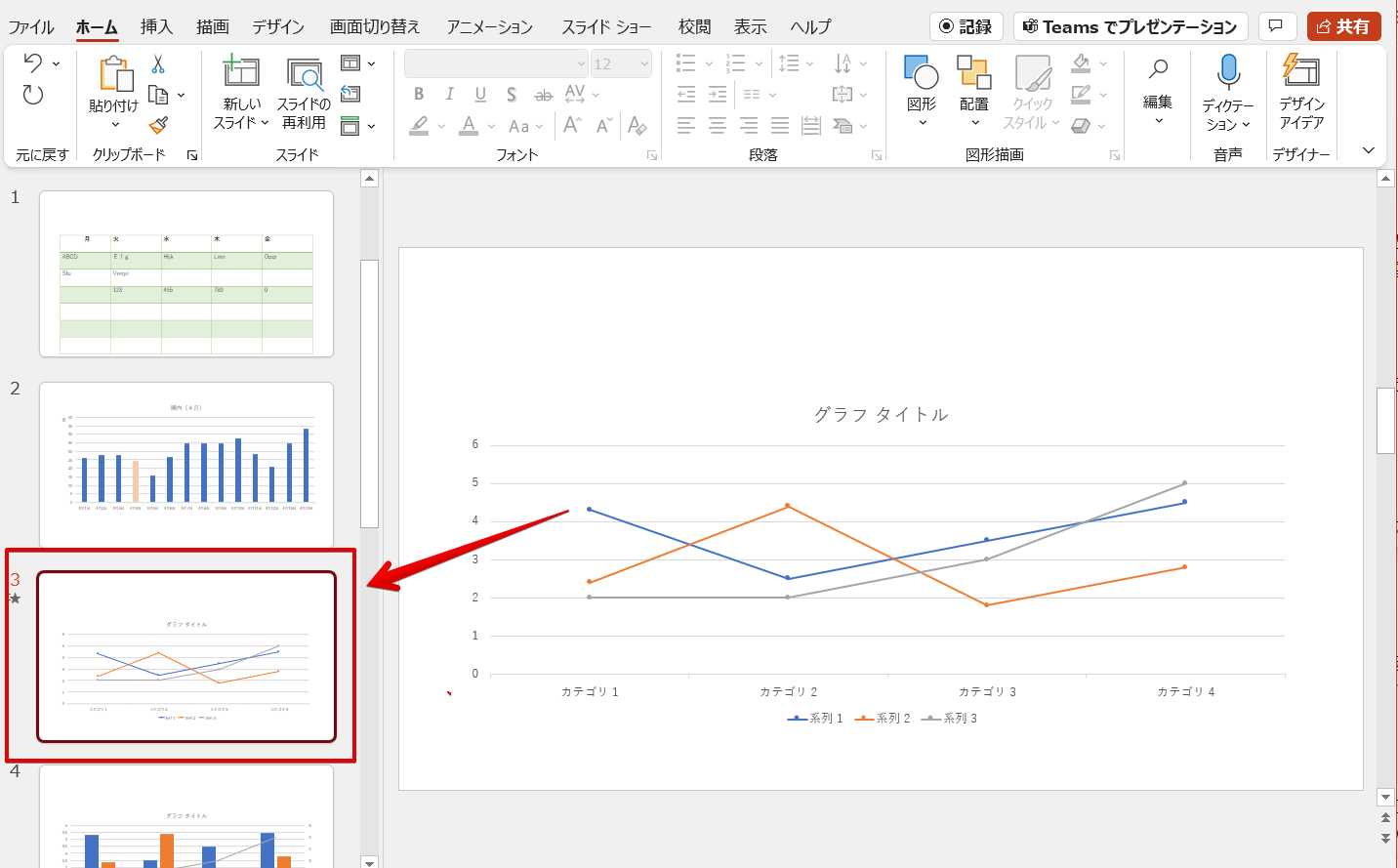Click the Cut scissors icon
Screen dimensions: 1398x868
tap(158, 64)
